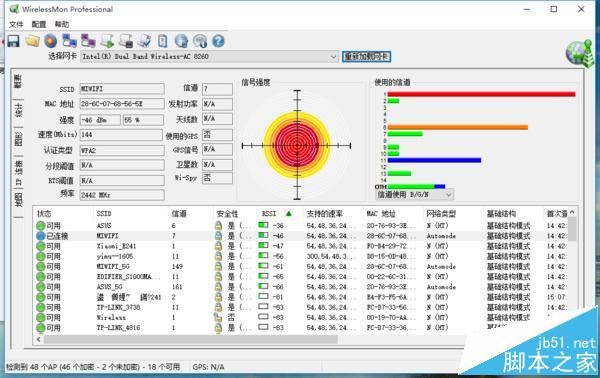Click the clipboard toolbar icon
Screen dimensions: 600x378
click(x=163, y=41)
